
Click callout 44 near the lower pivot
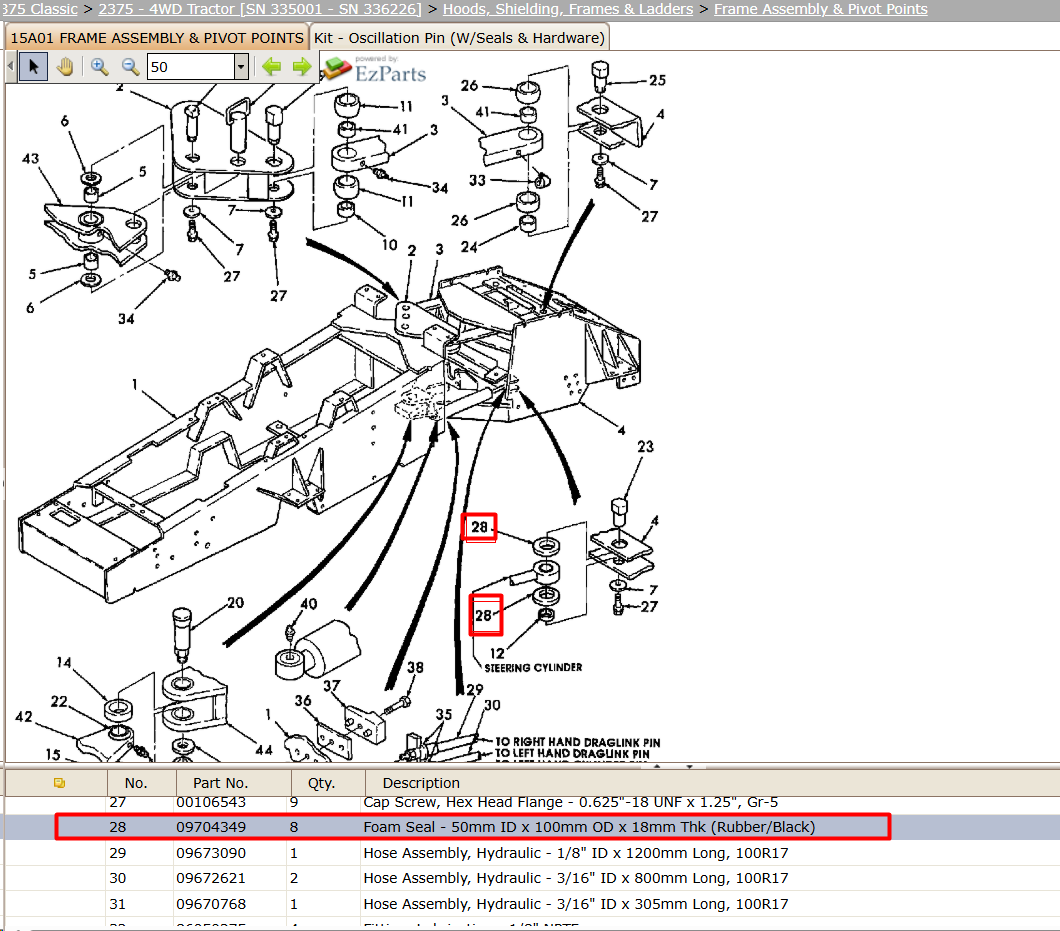[264, 750]
